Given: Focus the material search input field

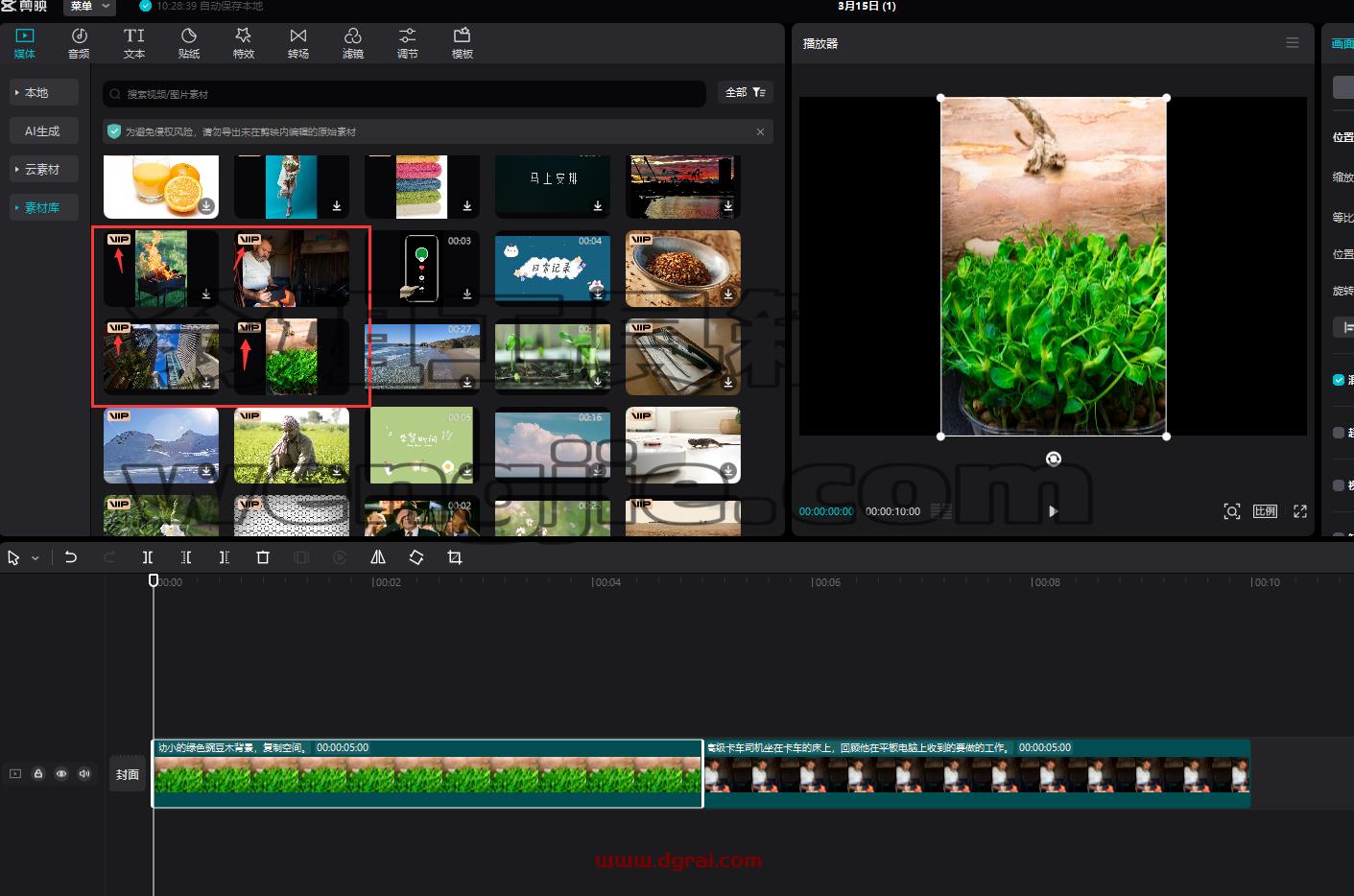Looking at the screenshot, I should point(404,93).
